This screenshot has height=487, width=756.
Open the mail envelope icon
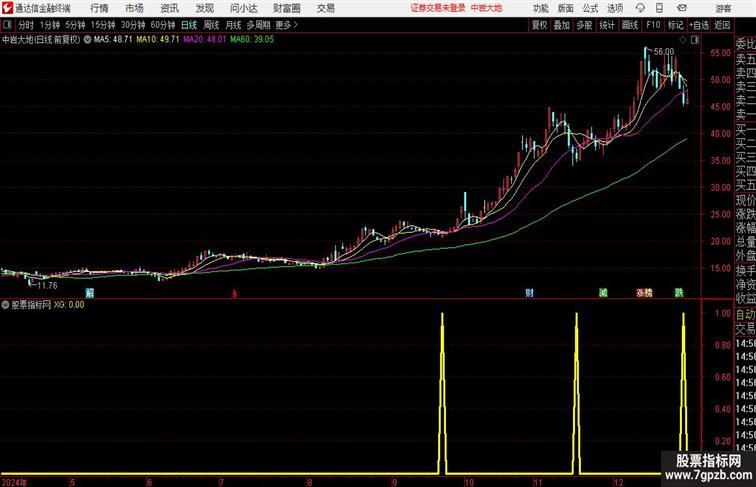682,8
